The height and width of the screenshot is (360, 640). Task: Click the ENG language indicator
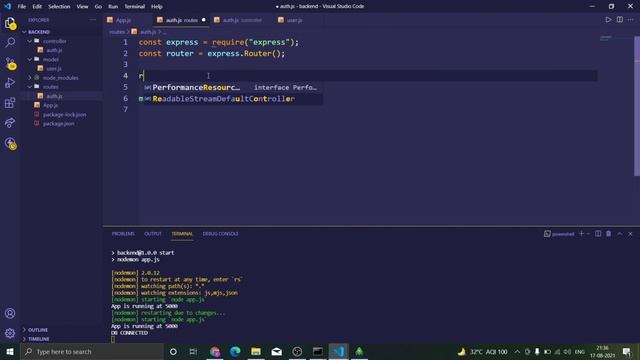[580, 351]
